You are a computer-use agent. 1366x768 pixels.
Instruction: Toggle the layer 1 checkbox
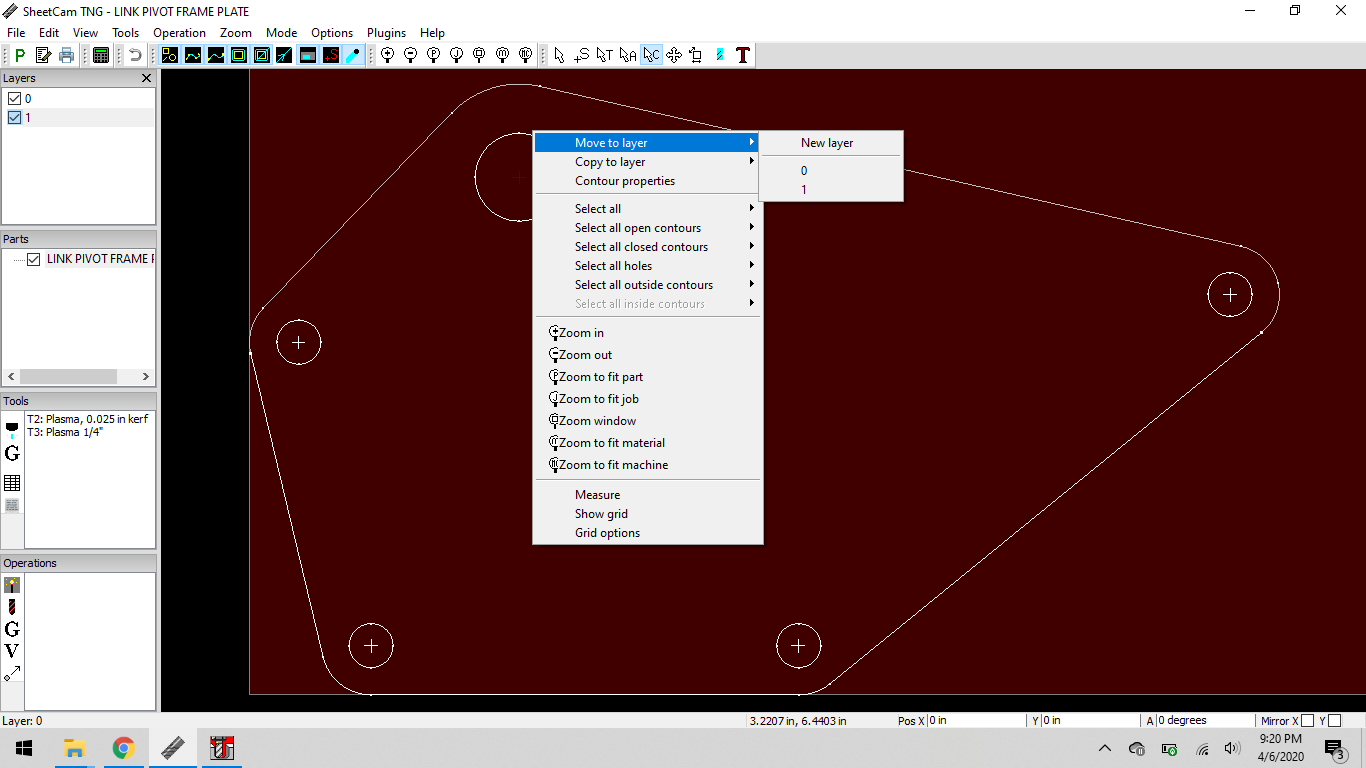[14, 118]
